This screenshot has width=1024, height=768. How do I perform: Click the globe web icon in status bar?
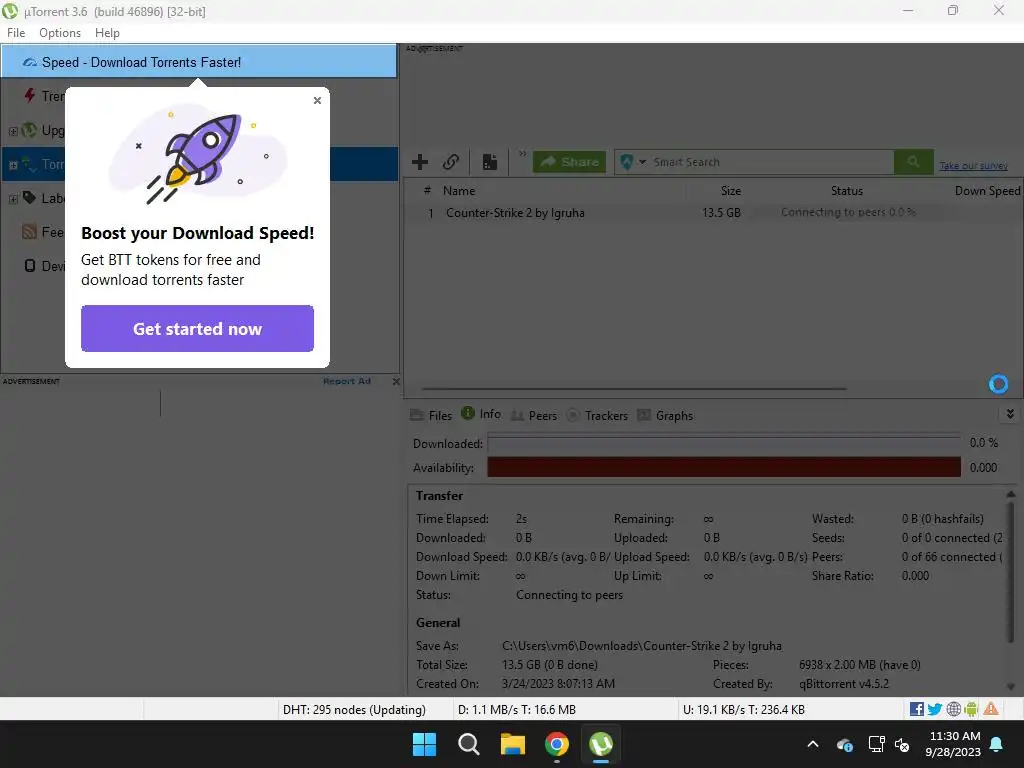tap(953, 709)
